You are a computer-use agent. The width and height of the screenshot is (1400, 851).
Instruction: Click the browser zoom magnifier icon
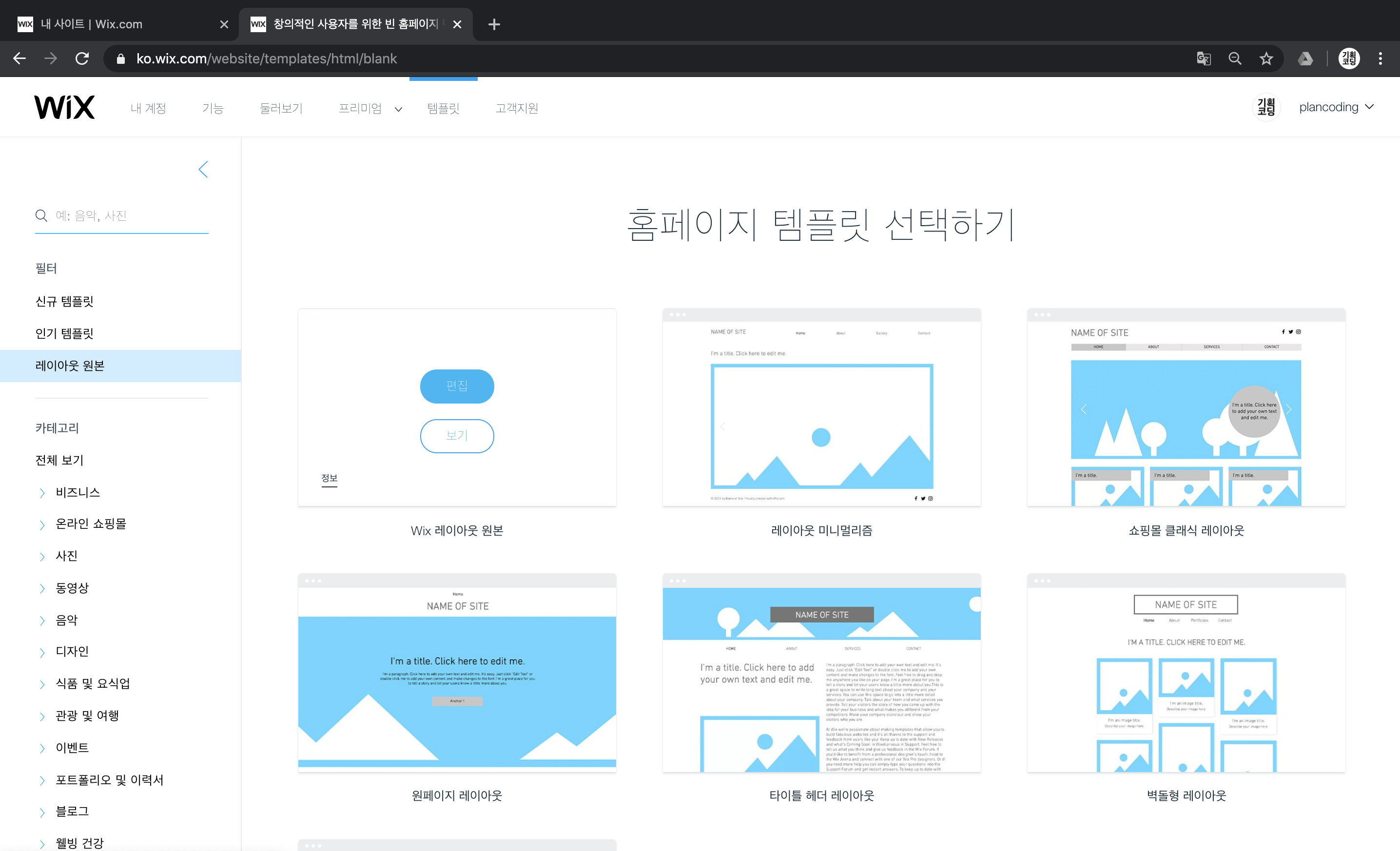click(1235, 58)
